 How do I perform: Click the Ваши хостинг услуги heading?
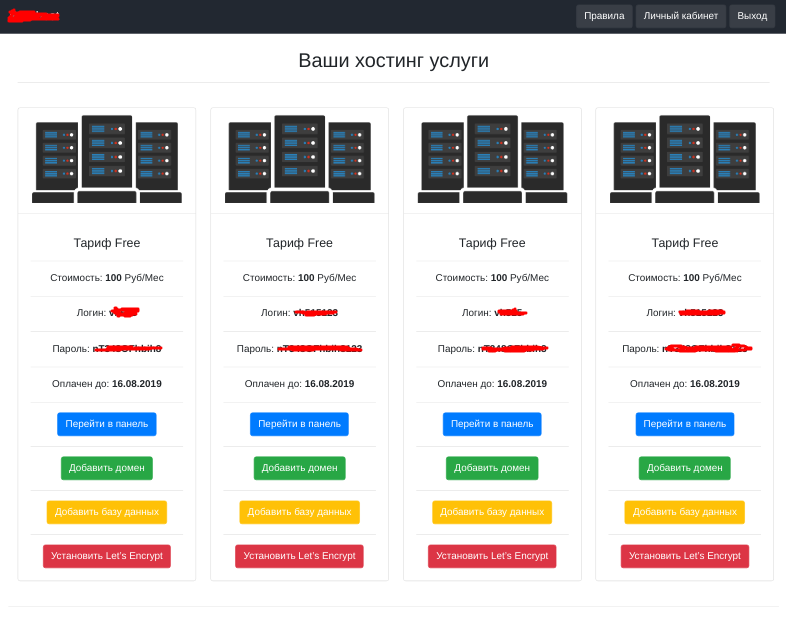[x=393, y=61]
